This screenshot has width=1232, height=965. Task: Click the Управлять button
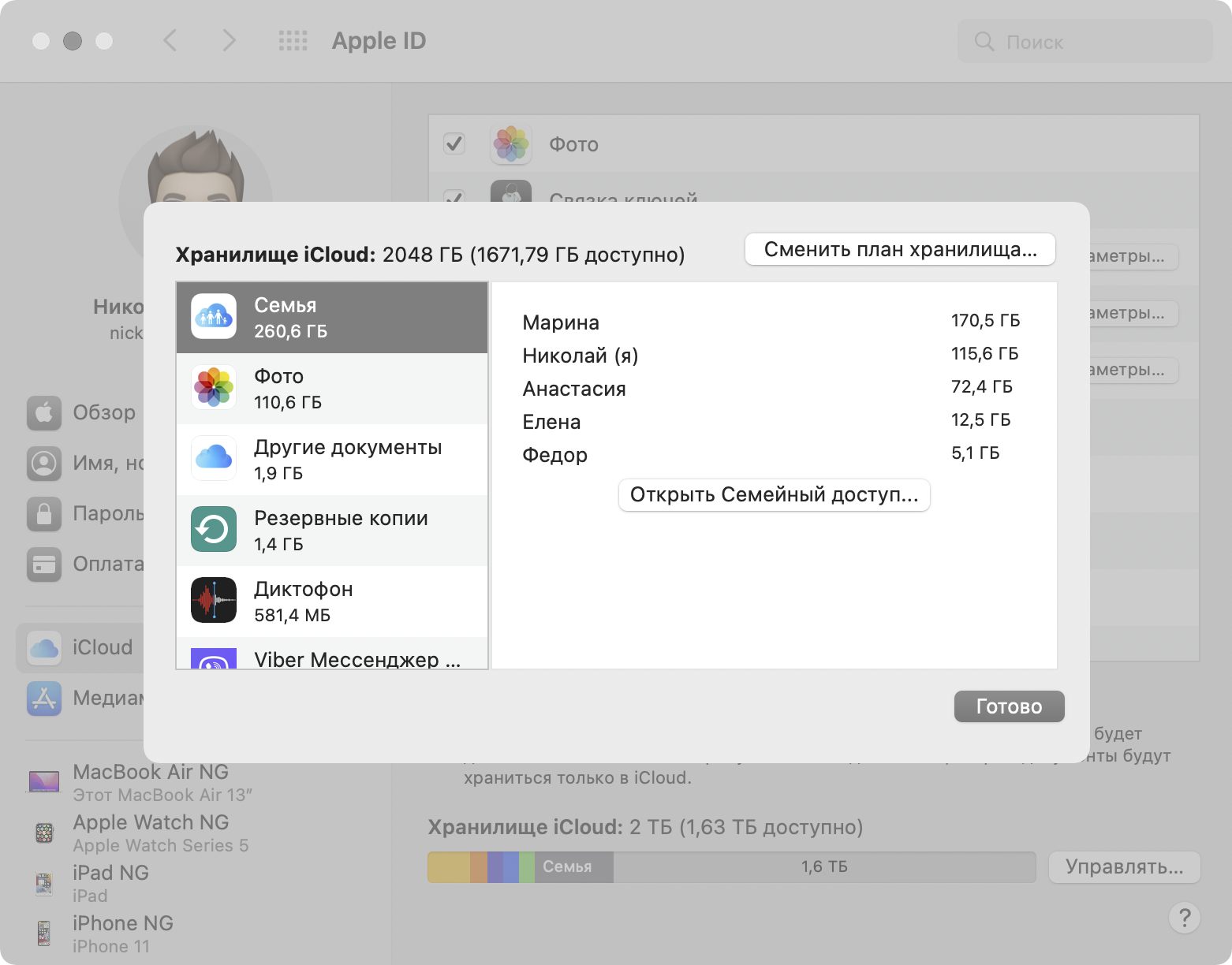point(1124,867)
